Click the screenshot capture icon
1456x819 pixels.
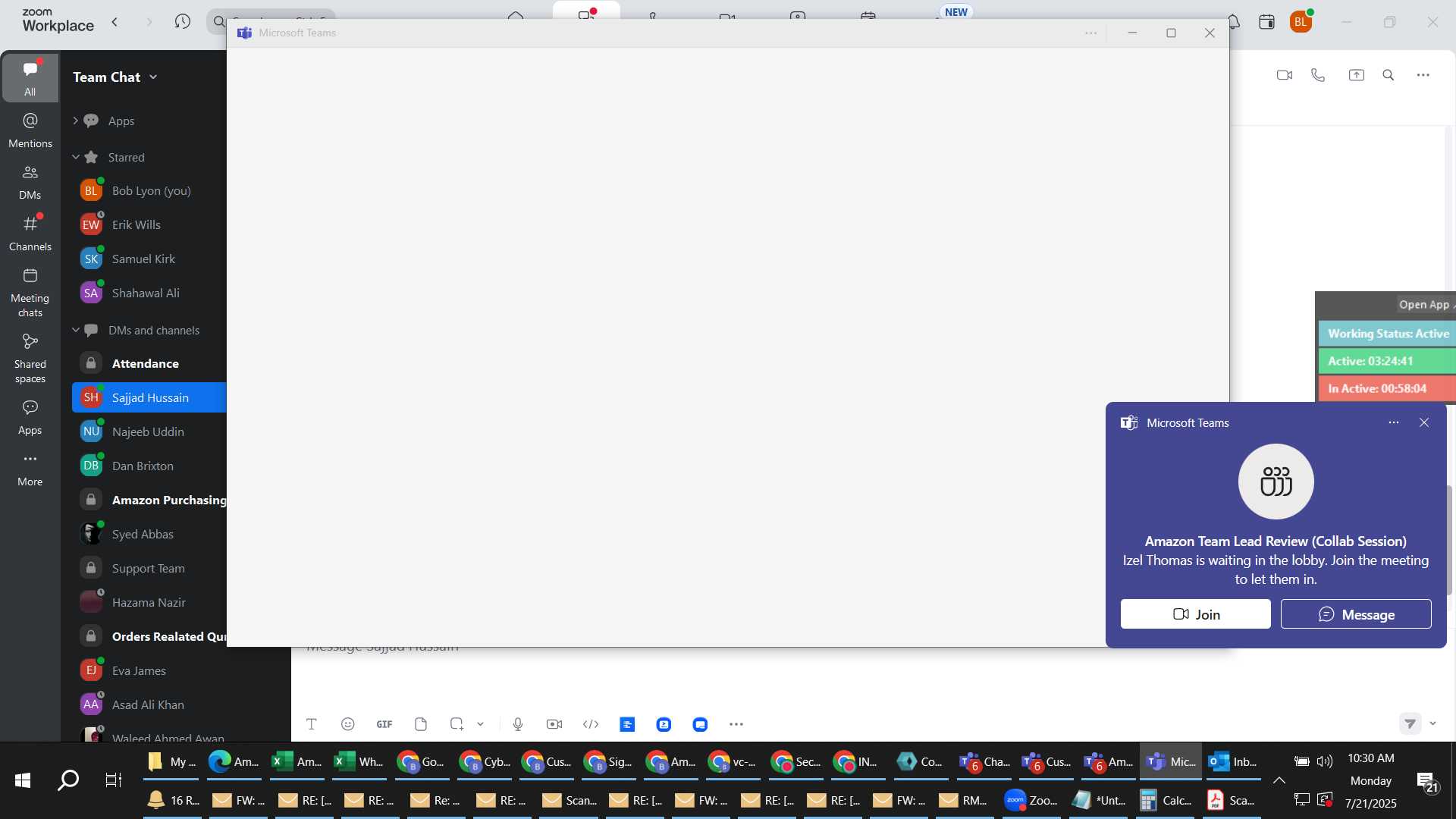coord(457,724)
